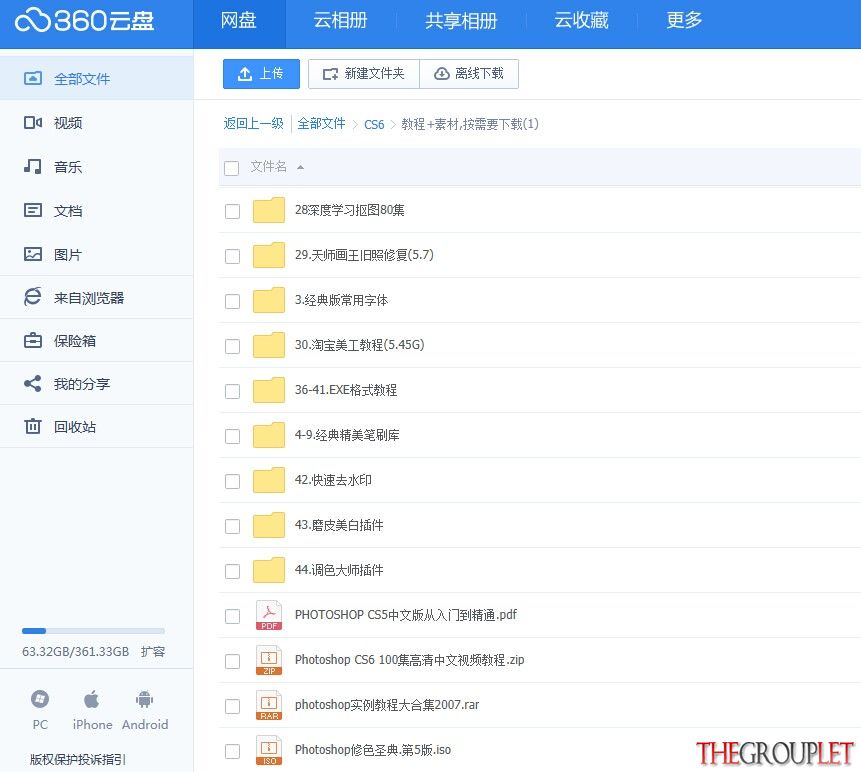Click the folder icon for 29.天师画王旧照修复(5.7)
This screenshot has height=772, width=861.
tap(269, 255)
